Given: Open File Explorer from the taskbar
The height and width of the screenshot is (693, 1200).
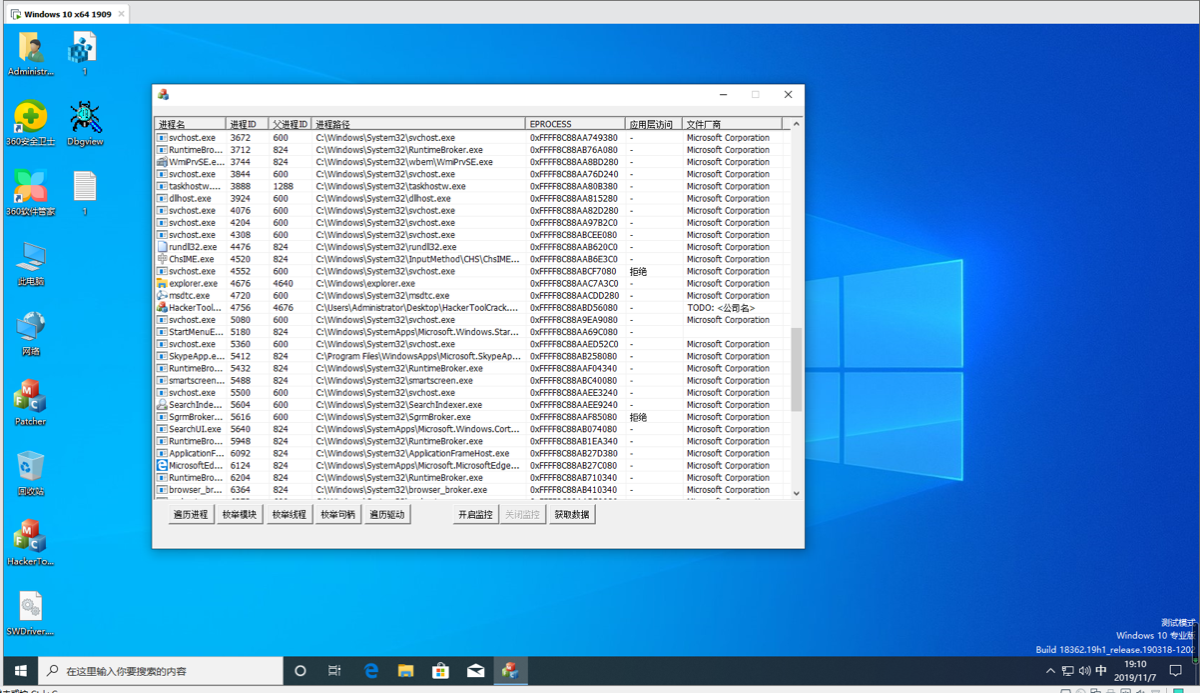Looking at the screenshot, I should click(x=406, y=670).
